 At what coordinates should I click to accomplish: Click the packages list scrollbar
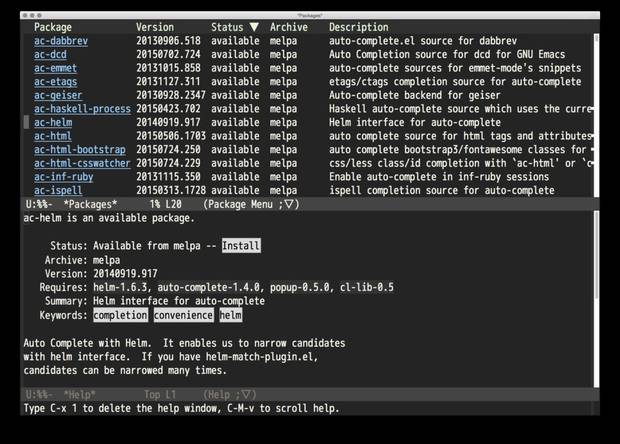(596, 115)
